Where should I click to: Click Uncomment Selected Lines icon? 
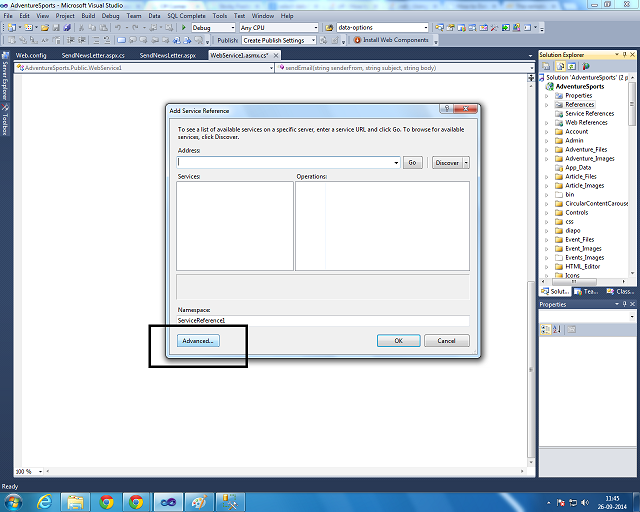click(x=107, y=40)
